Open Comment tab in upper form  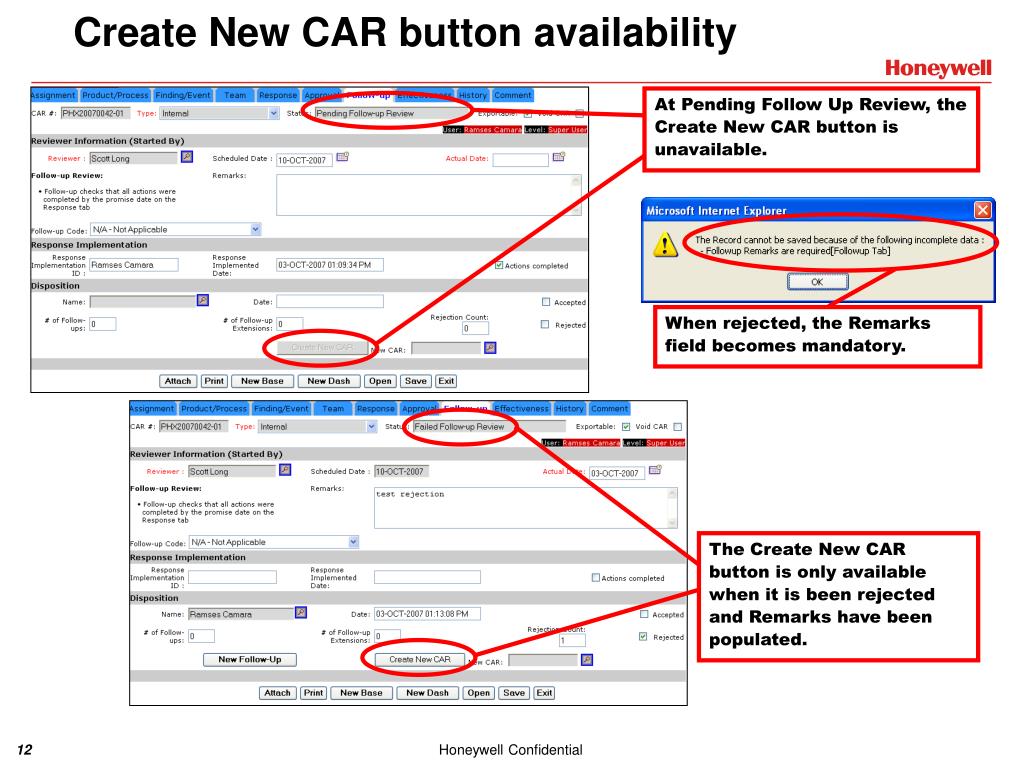pyautogui.click(x=513, y=95)
